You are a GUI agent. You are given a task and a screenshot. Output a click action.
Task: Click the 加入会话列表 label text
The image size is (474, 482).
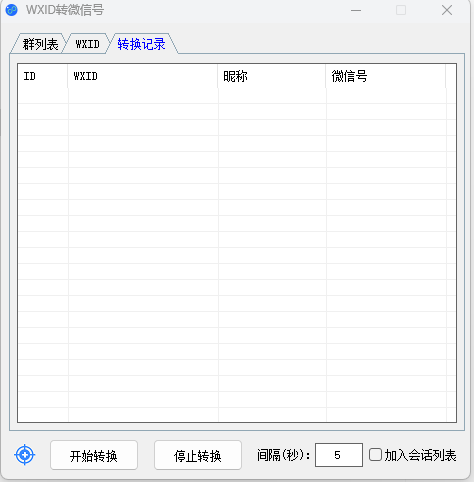(420, 455)
